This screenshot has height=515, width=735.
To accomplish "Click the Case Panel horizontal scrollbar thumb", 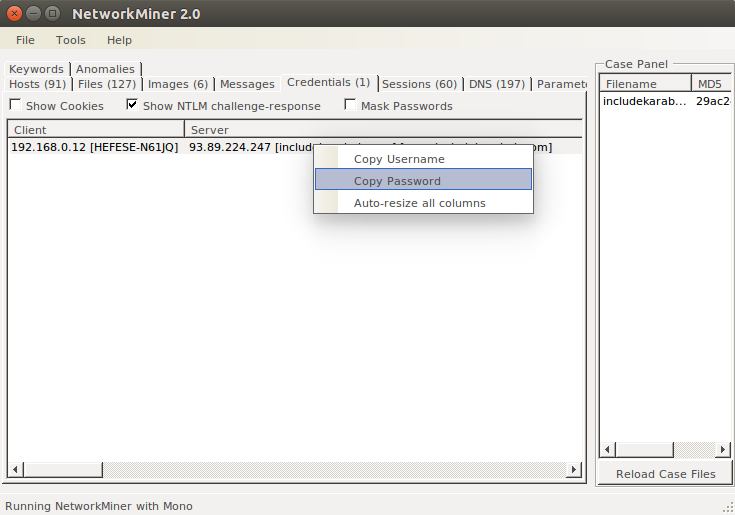I will tap(645, 449).
